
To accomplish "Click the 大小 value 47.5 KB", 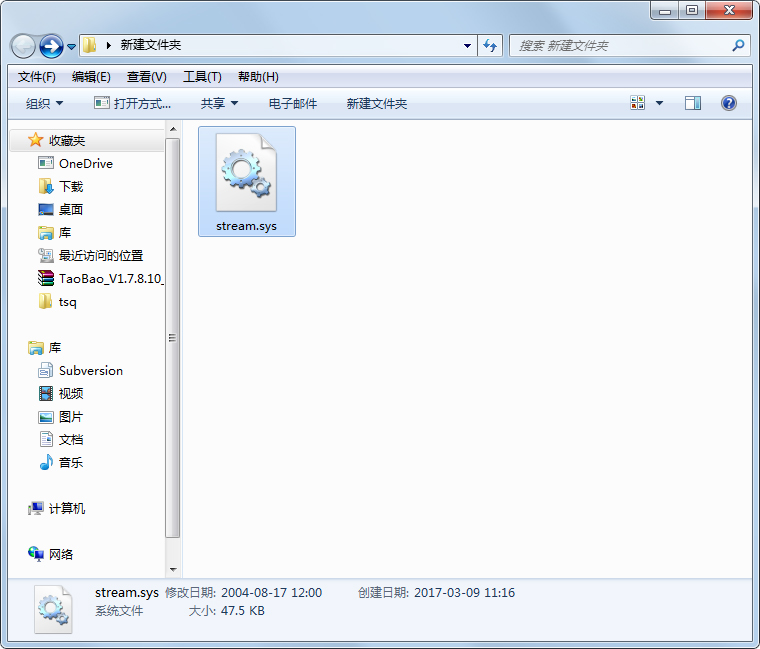I will tap(243, 611).
